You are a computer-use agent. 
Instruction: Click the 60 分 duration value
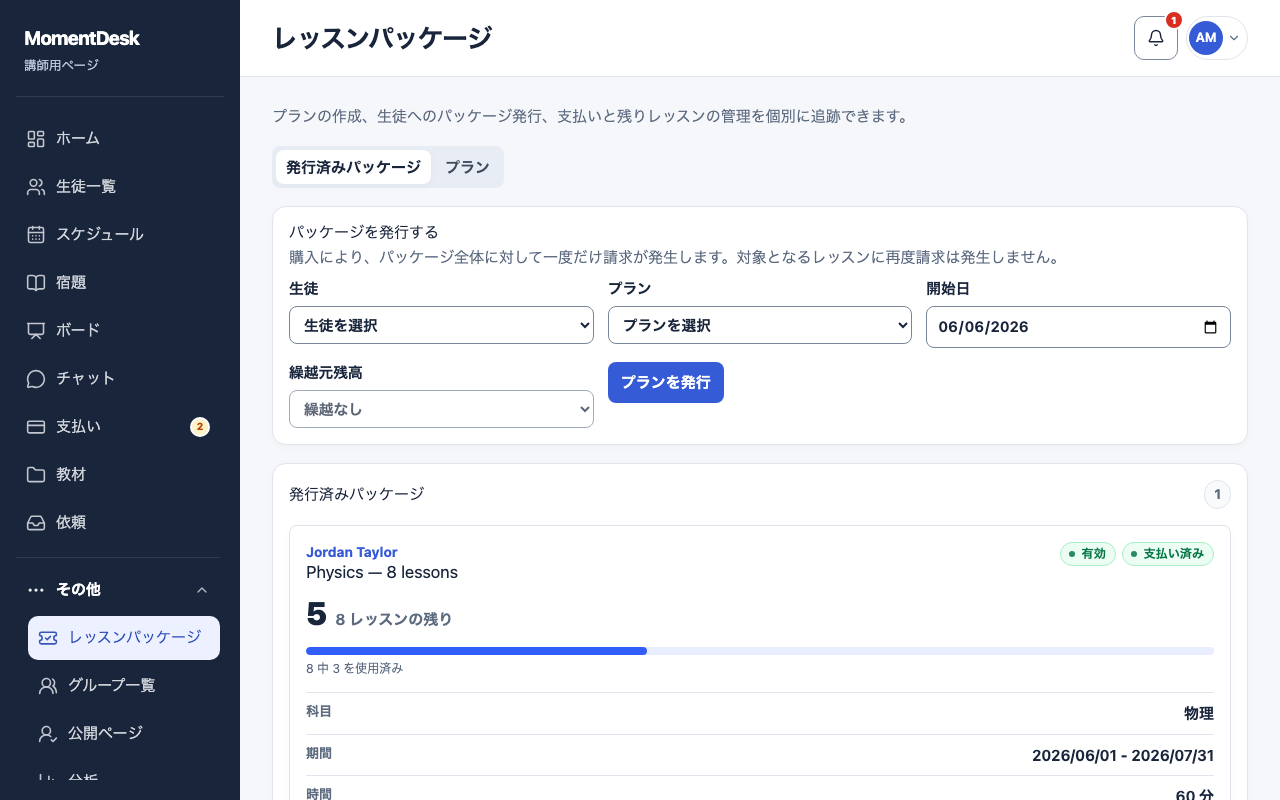pyautogui.click(x=1195, y=795)
